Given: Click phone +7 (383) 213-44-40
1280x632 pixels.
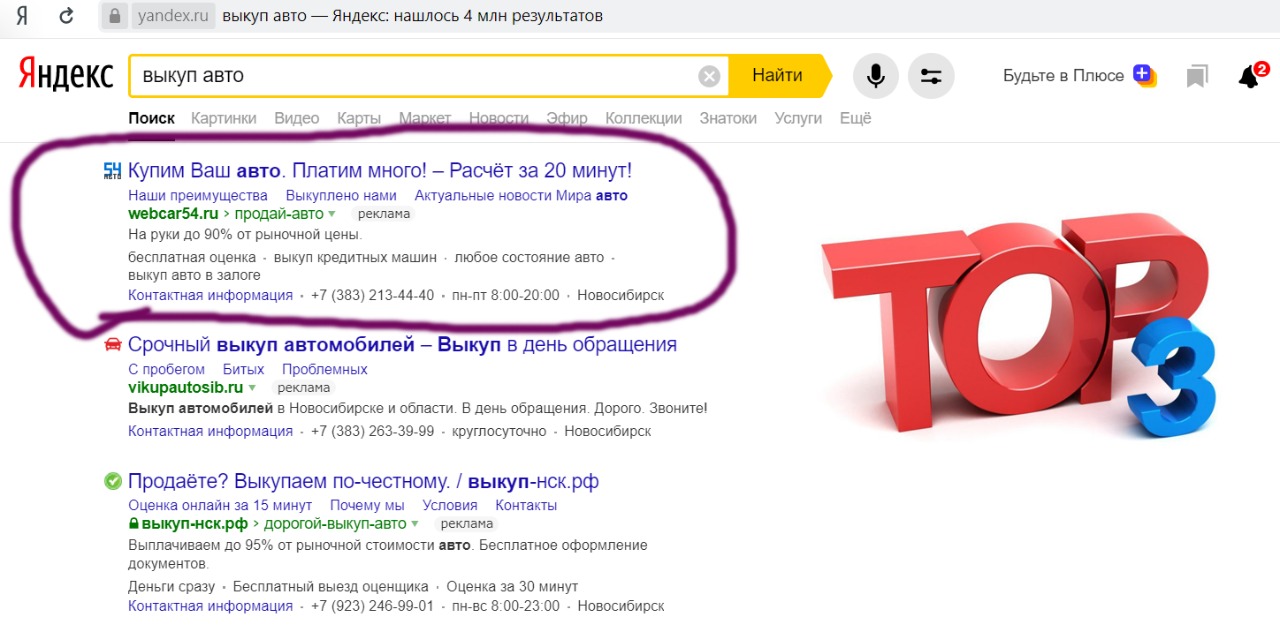Looking at the screenshot, I should (372, 295).
